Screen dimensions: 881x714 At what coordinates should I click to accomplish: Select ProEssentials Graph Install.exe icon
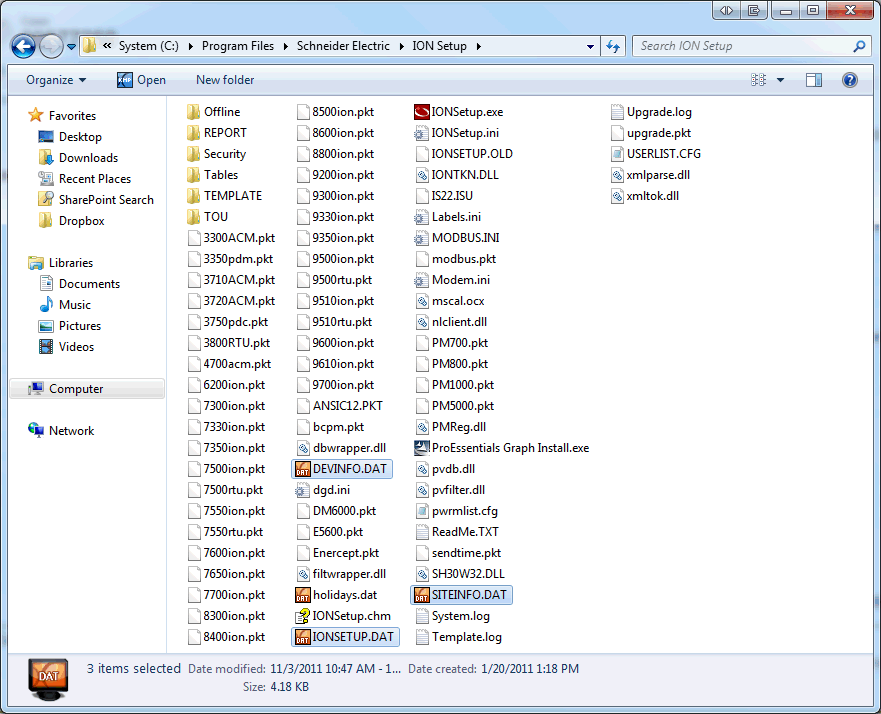pos(421,448)
